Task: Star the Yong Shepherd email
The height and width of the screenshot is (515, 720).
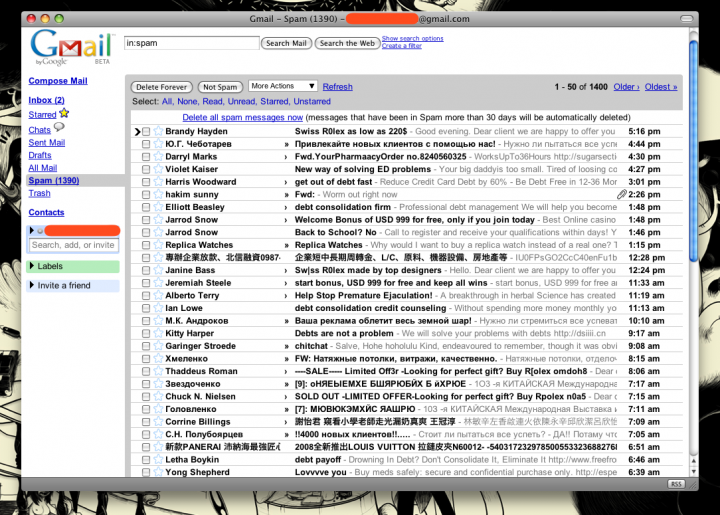Action: click(x=158, y=472)
